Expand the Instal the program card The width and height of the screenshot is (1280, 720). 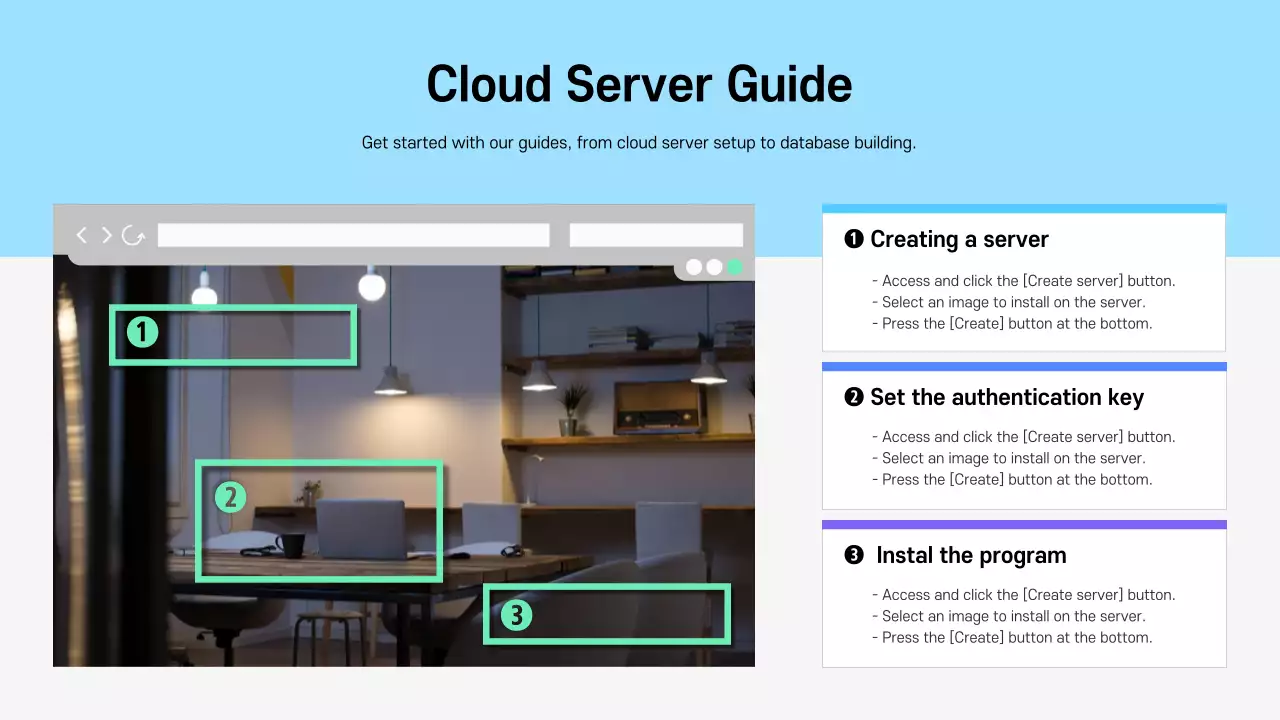pyautogui.click(x=1023, y=595)
